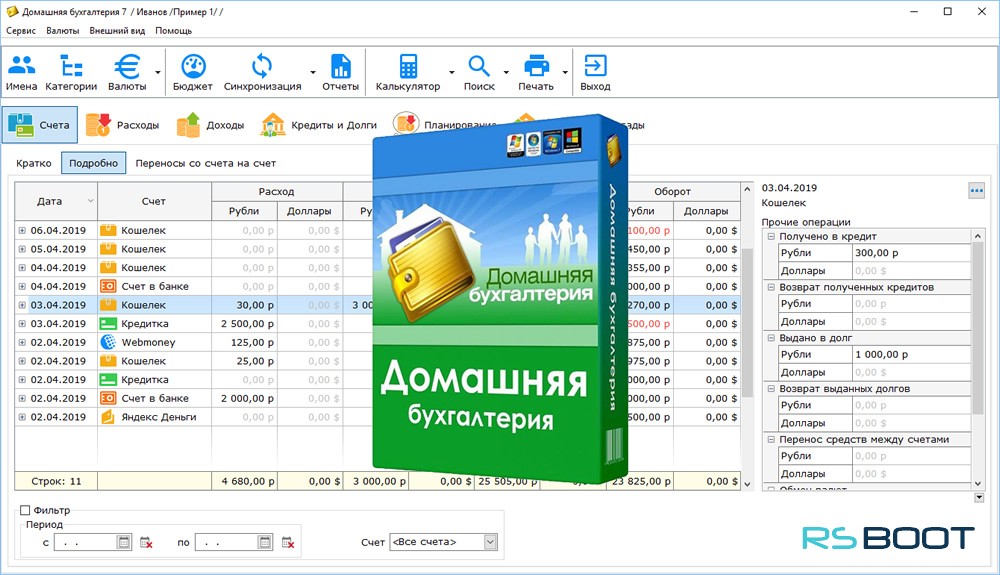Select the 125,00 р Webmoney expense cell
The image size is (1000, 575).
pyautogui.click(x=245, y=342)
